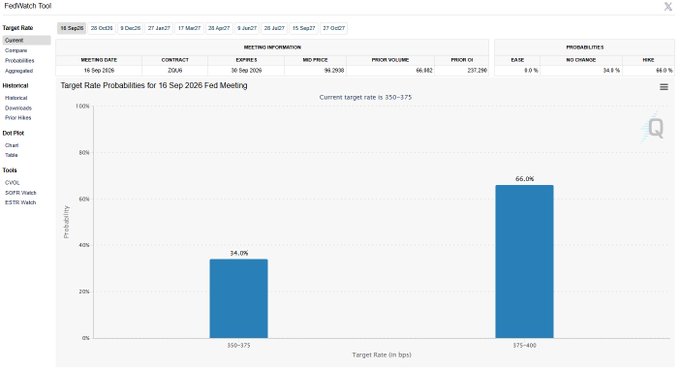Click the 0.0 % ease probability cell
This screenshot has height=369, width=680.
pos(517,70)
